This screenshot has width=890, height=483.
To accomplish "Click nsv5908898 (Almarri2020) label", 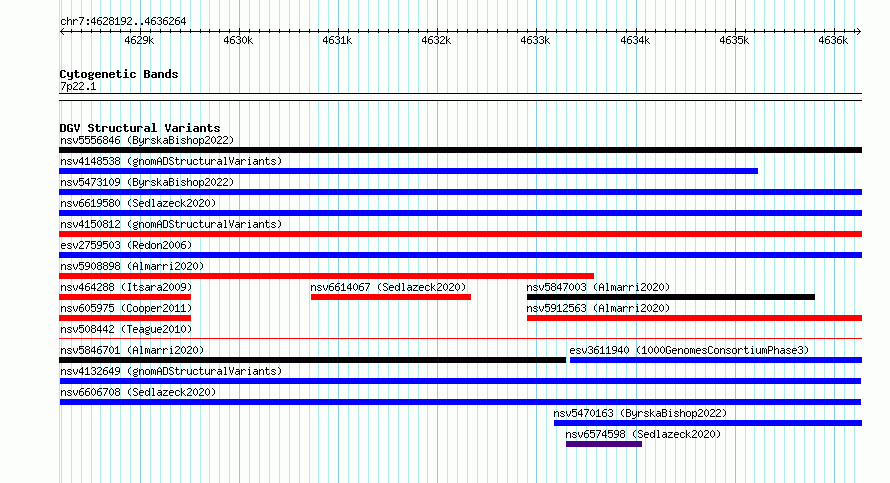I will [132, 266].
